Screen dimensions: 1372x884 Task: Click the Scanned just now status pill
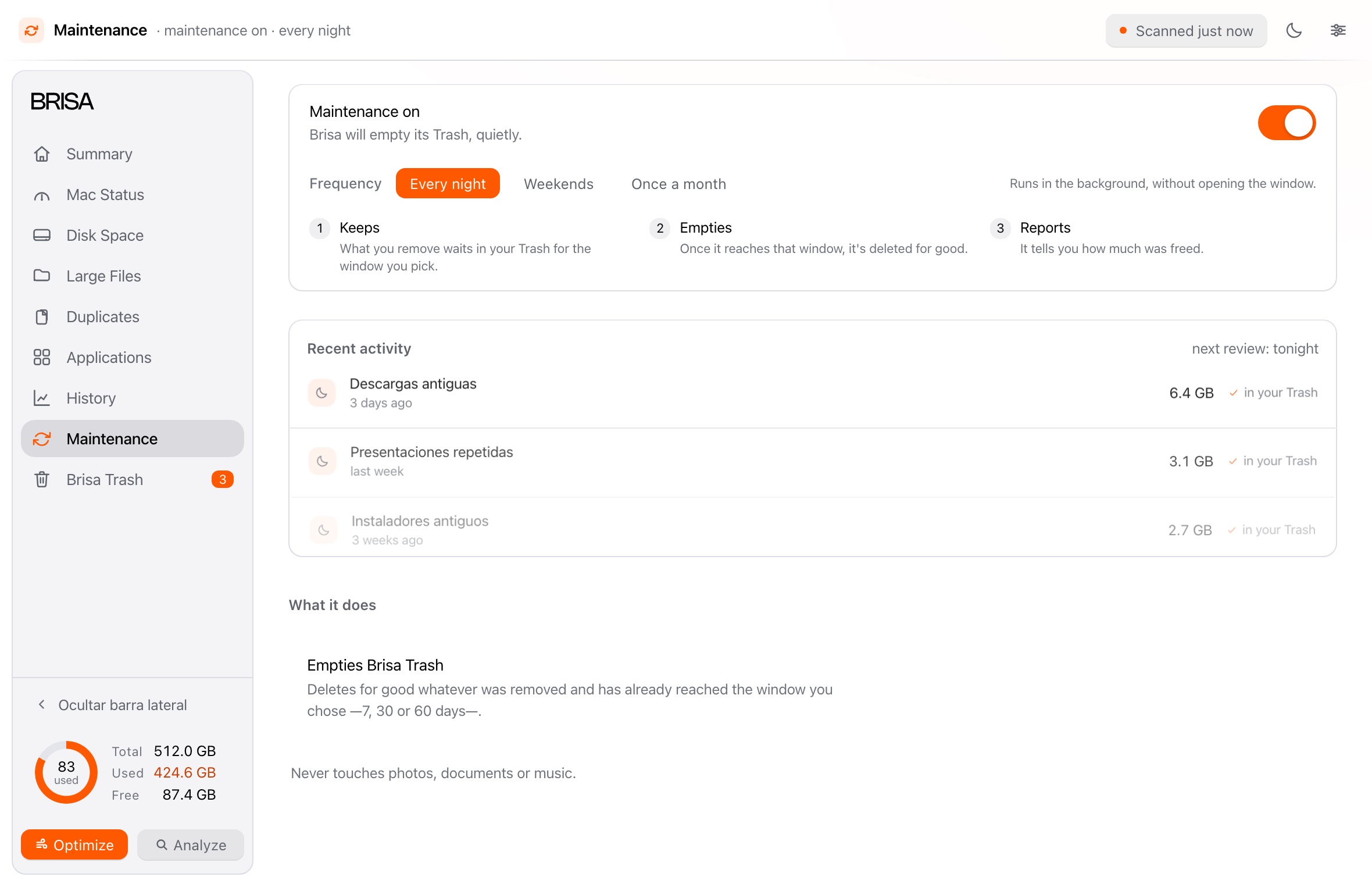tap(1186, 31)
